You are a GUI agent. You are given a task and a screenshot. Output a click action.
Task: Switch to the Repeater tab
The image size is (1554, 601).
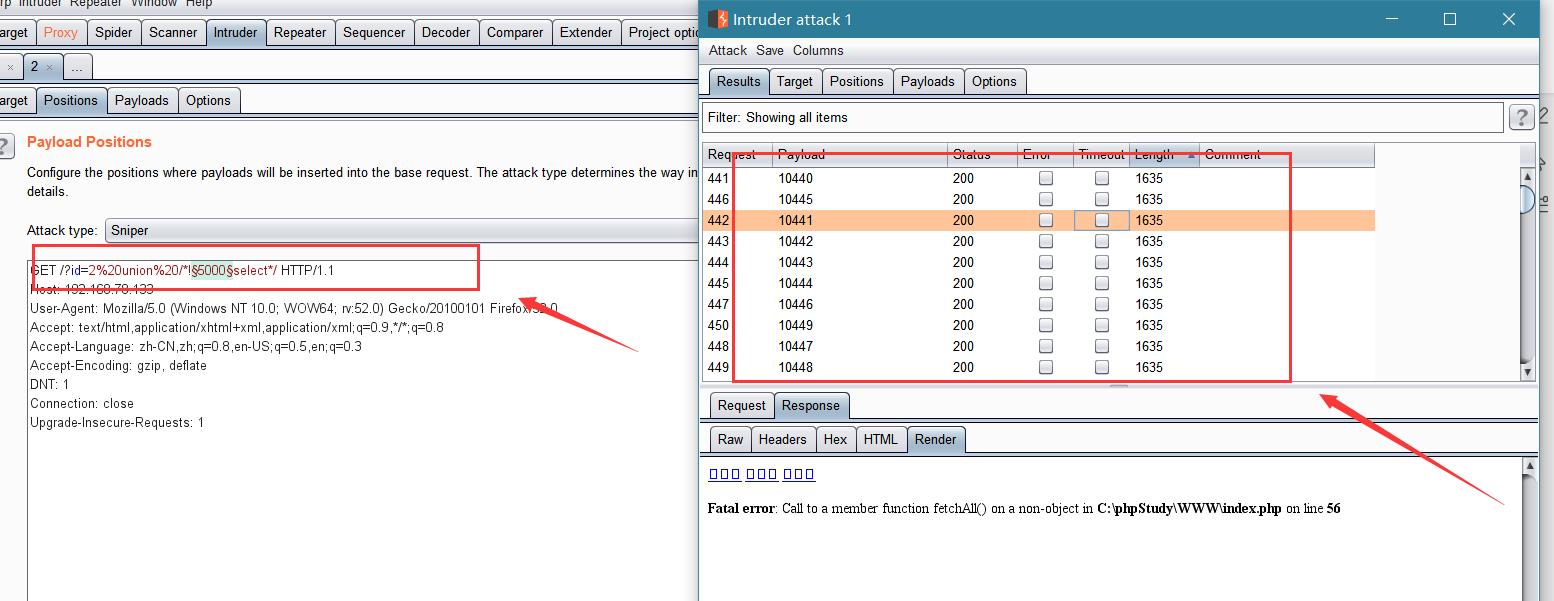pos(300,32)
